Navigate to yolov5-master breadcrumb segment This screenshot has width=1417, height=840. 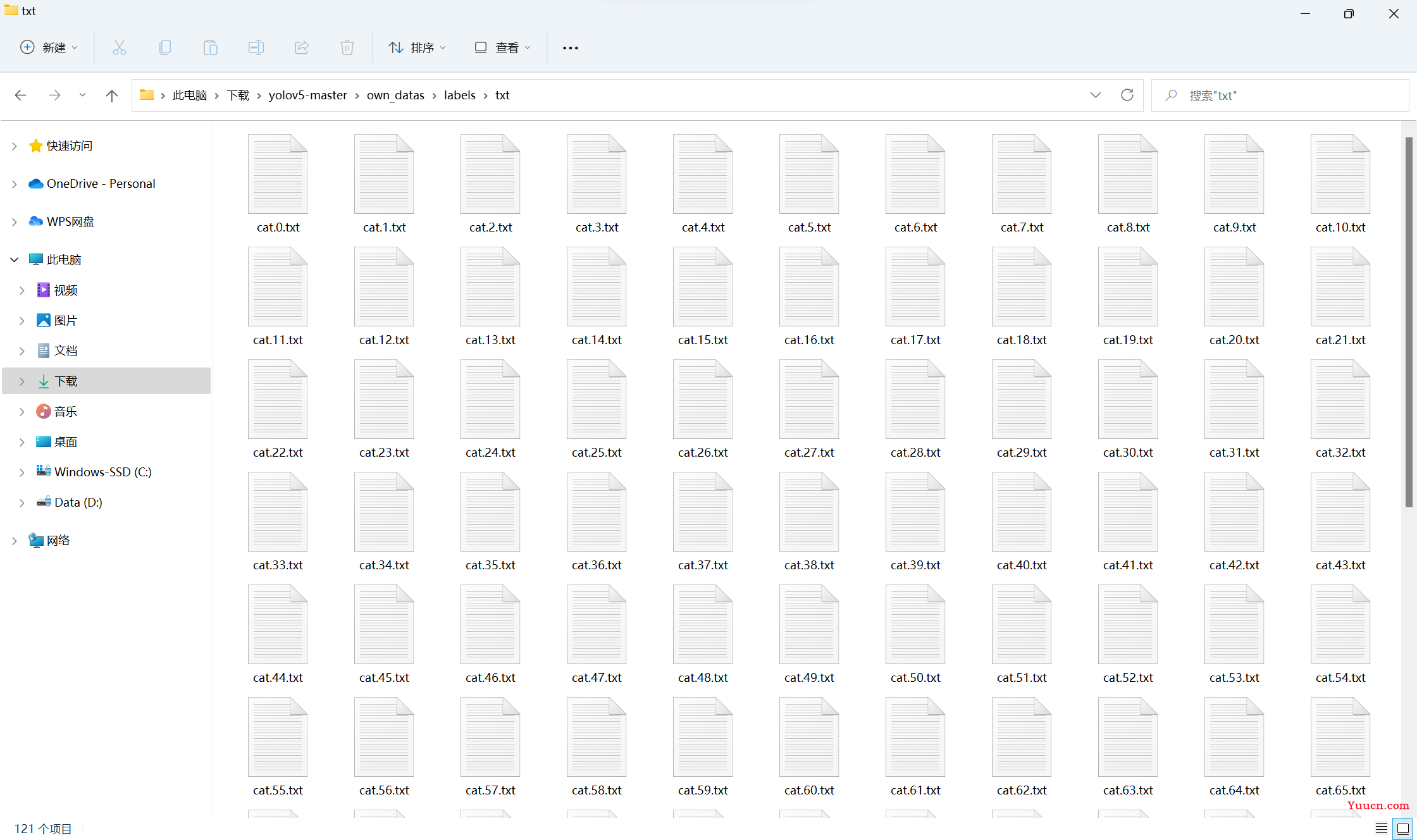tap(308, 95)
